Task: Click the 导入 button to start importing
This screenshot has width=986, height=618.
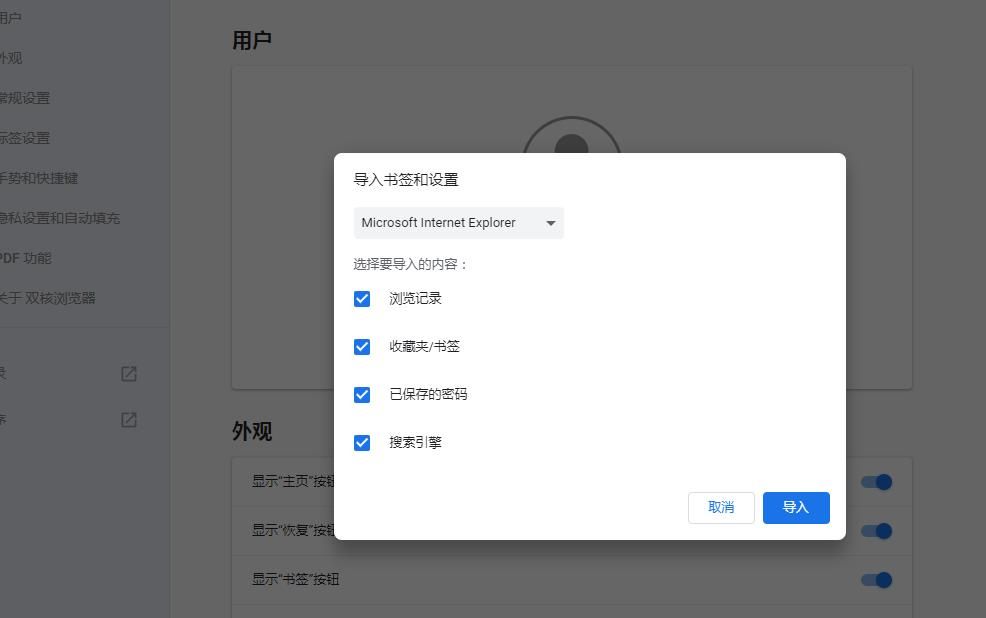Action: pyautogui.click(x=796, y=508)
